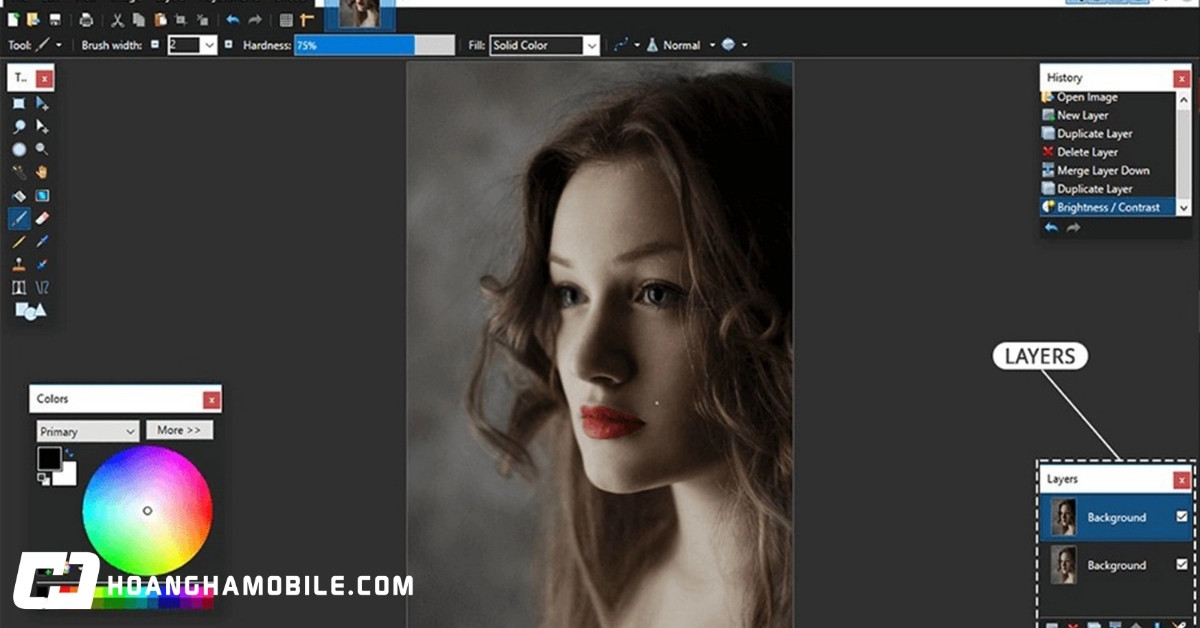
Task: Click the Print icon in the toolbar
Action: coord(86,19)
